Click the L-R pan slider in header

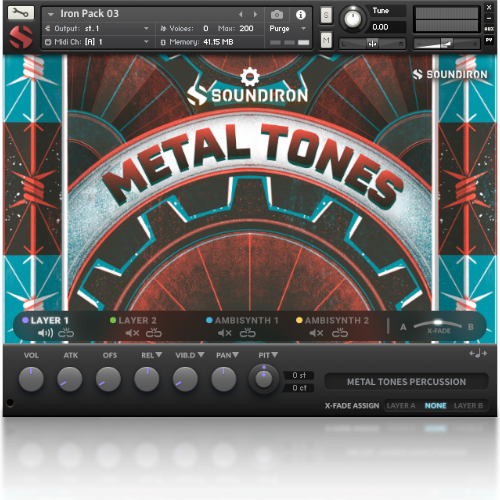[x=372, y=44]
